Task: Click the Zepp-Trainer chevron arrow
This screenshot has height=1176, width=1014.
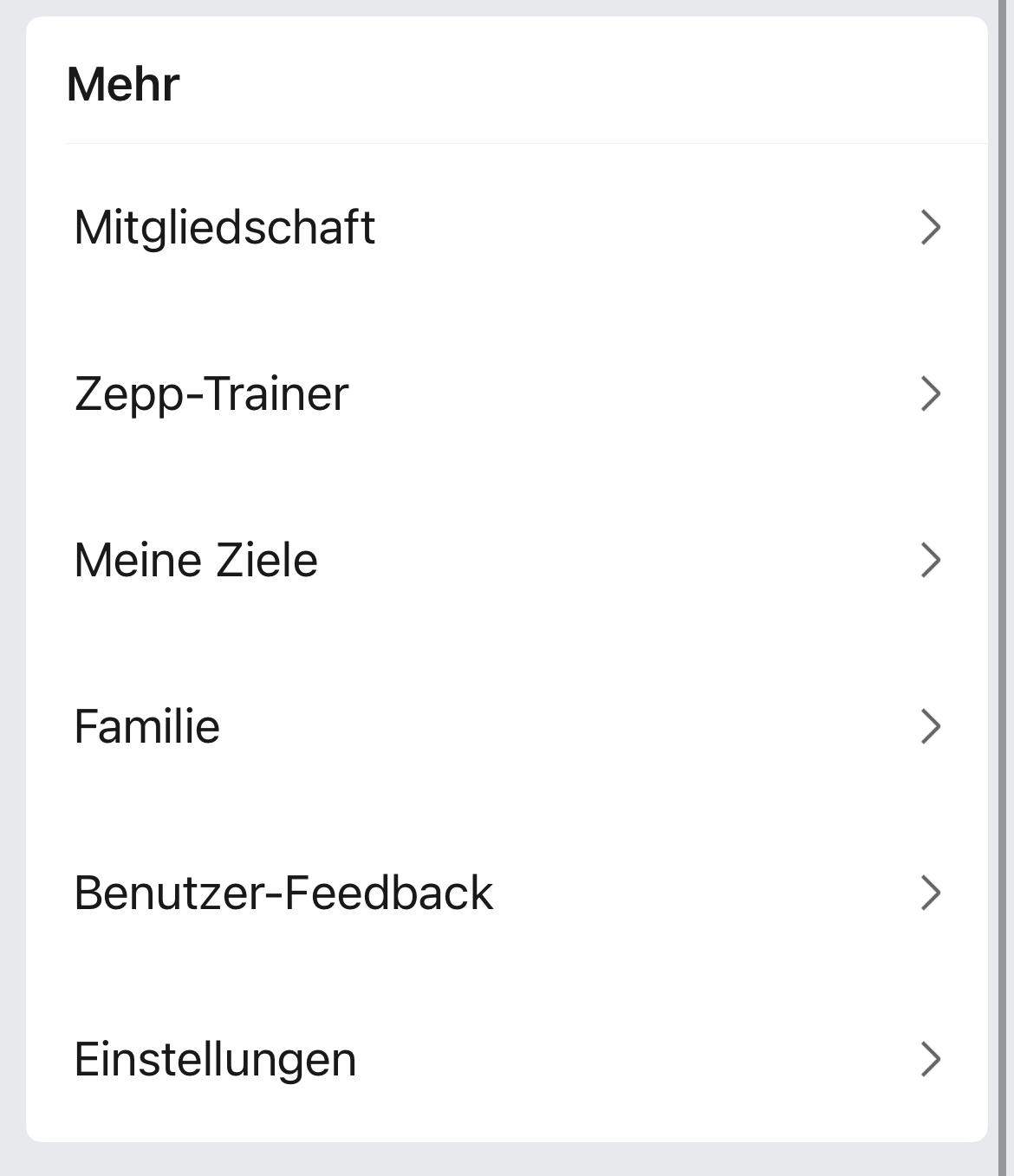Action: coord(932,393)
